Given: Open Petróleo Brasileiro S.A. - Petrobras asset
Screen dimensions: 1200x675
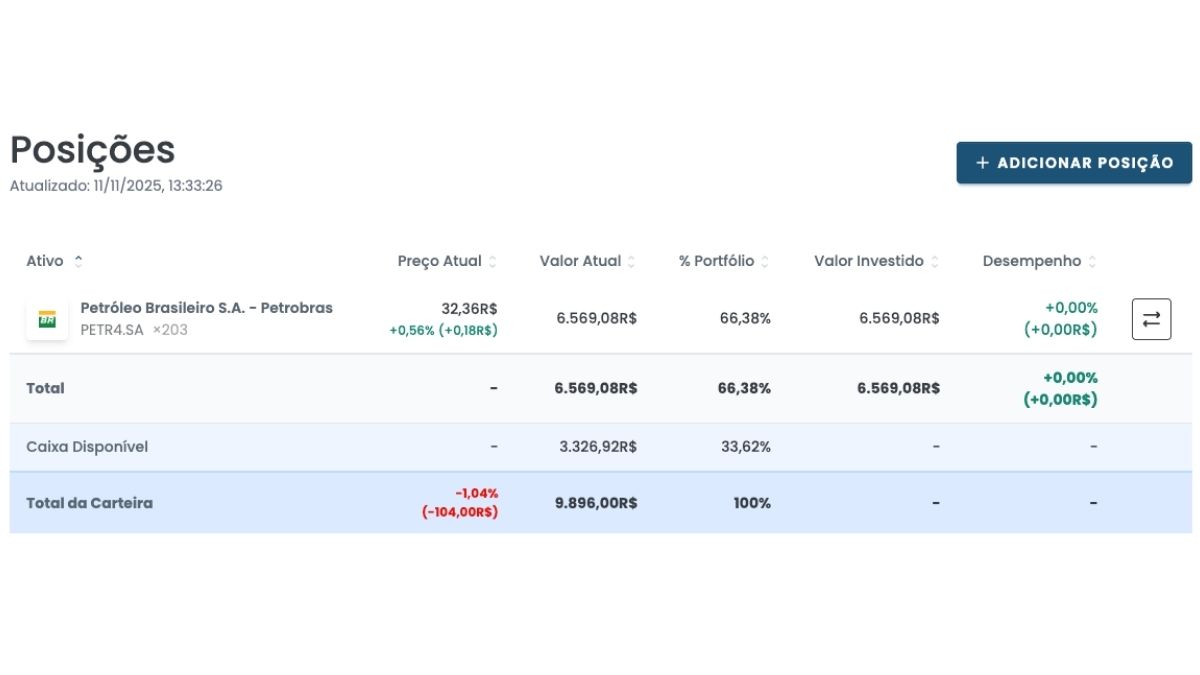Looking at the screenshot, I should (206, 308).
